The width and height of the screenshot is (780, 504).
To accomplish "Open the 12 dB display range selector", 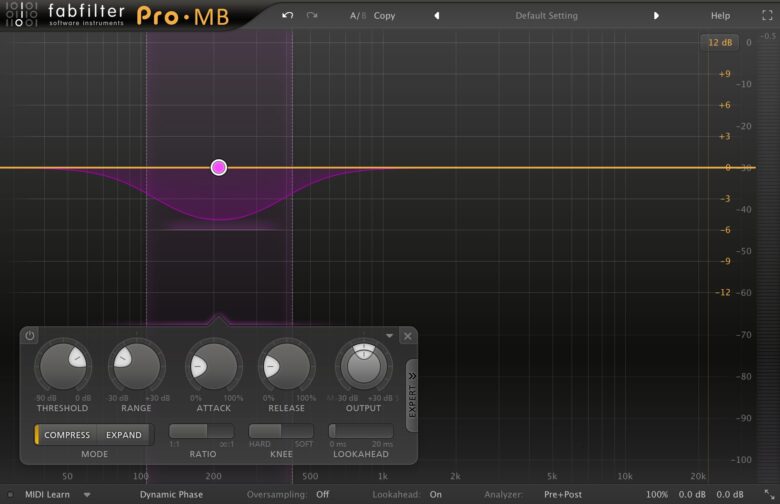I will click(720, 43).
